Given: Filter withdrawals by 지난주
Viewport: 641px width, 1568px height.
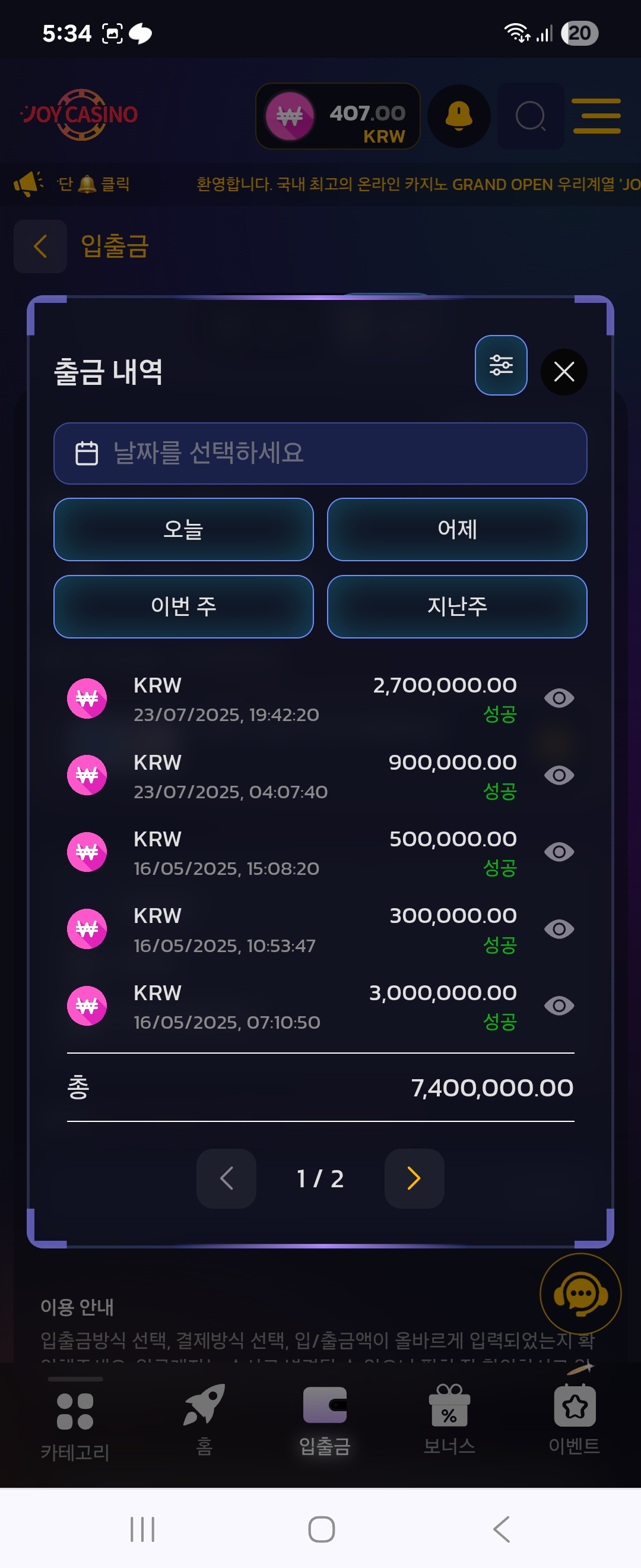Looking at the screenshot, I should pos(457,606).
